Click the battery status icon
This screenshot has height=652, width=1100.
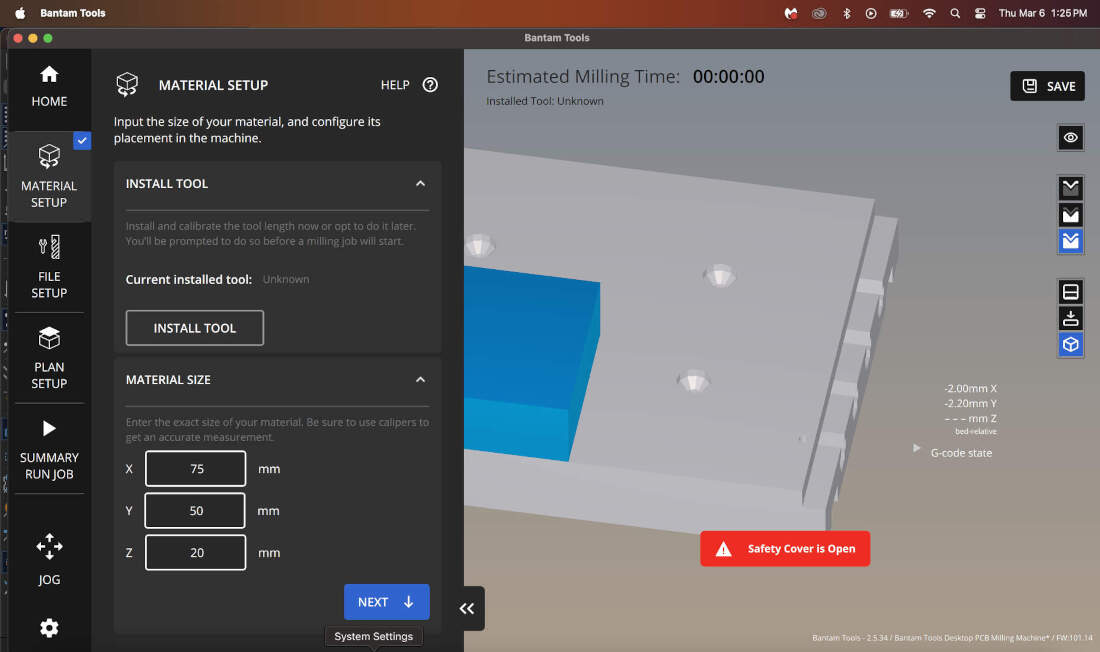899,13
